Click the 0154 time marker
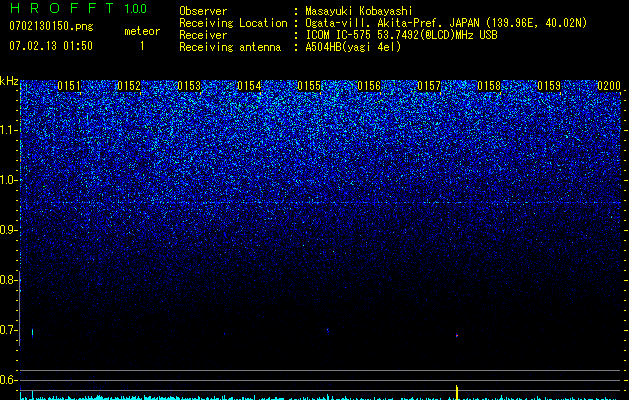 pos(249,86)
